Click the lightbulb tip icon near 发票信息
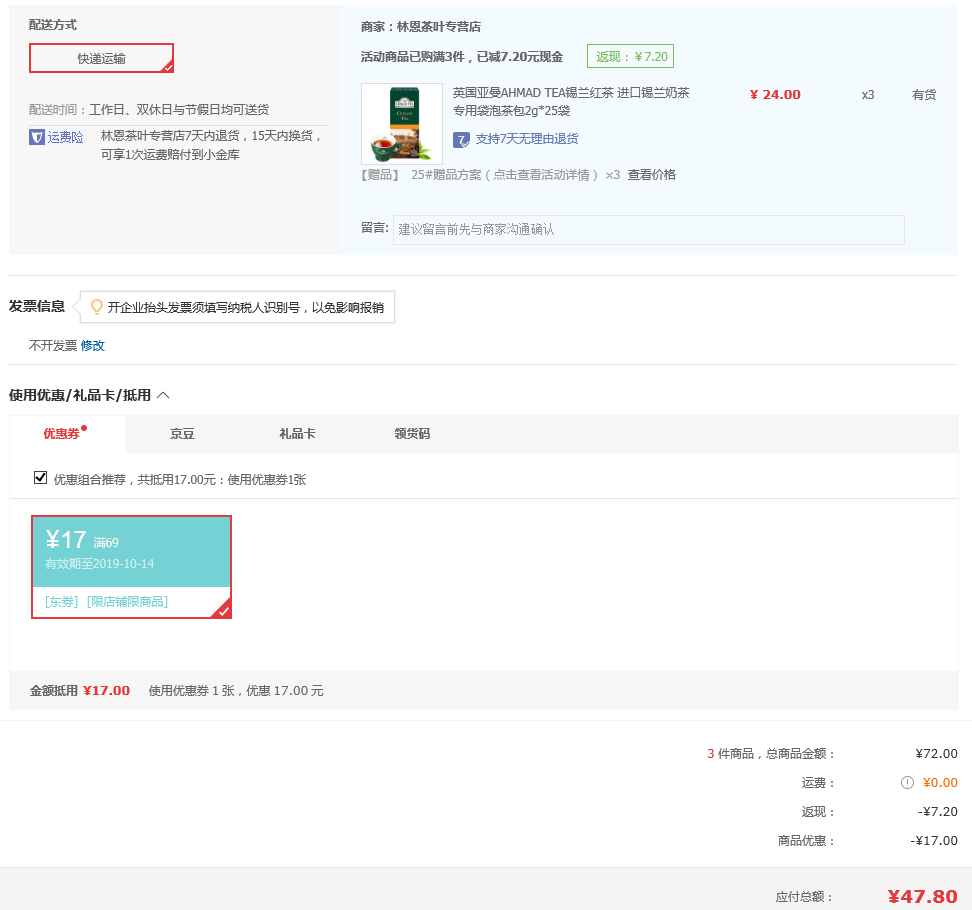Screen dimensions: 972x910 coord(97,307)
